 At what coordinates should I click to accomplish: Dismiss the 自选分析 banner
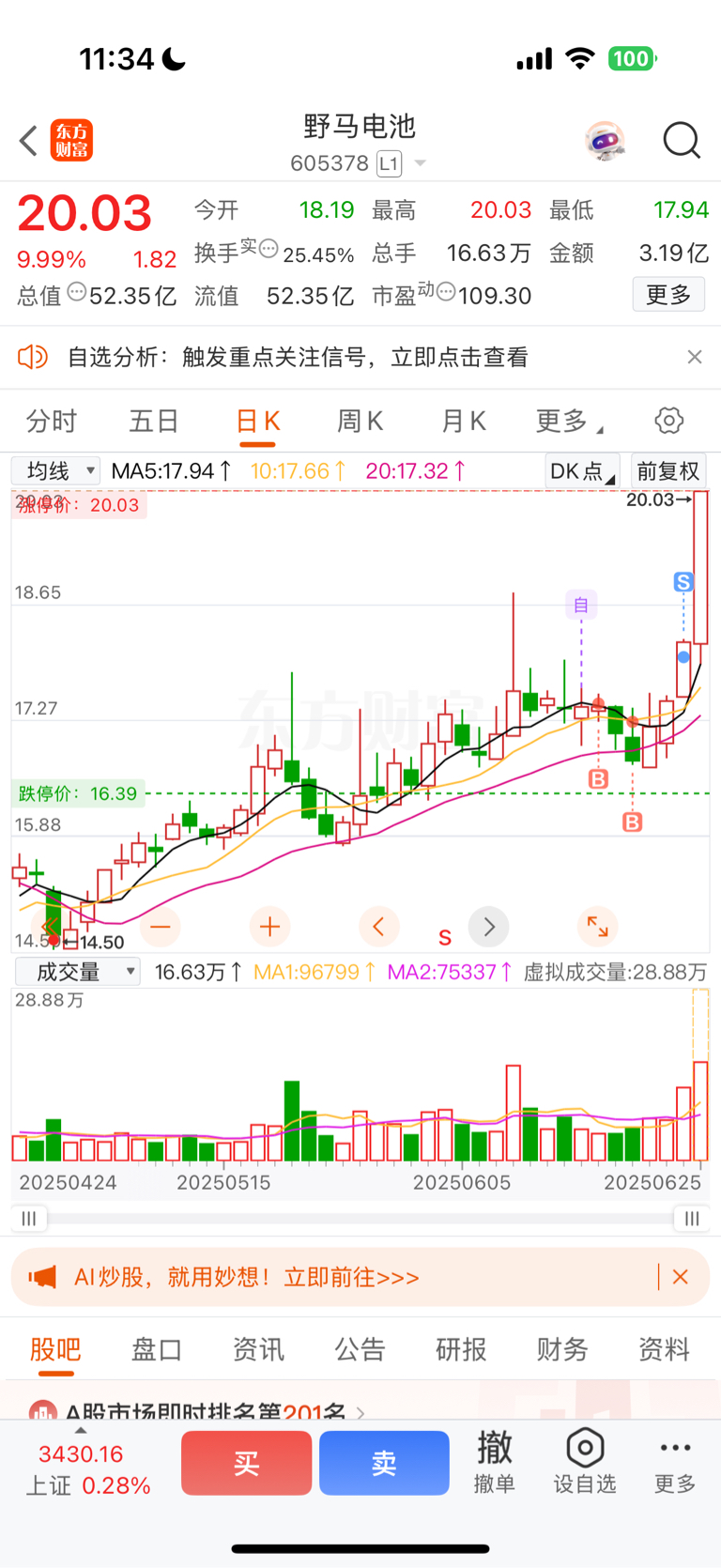tap(695, 357)
